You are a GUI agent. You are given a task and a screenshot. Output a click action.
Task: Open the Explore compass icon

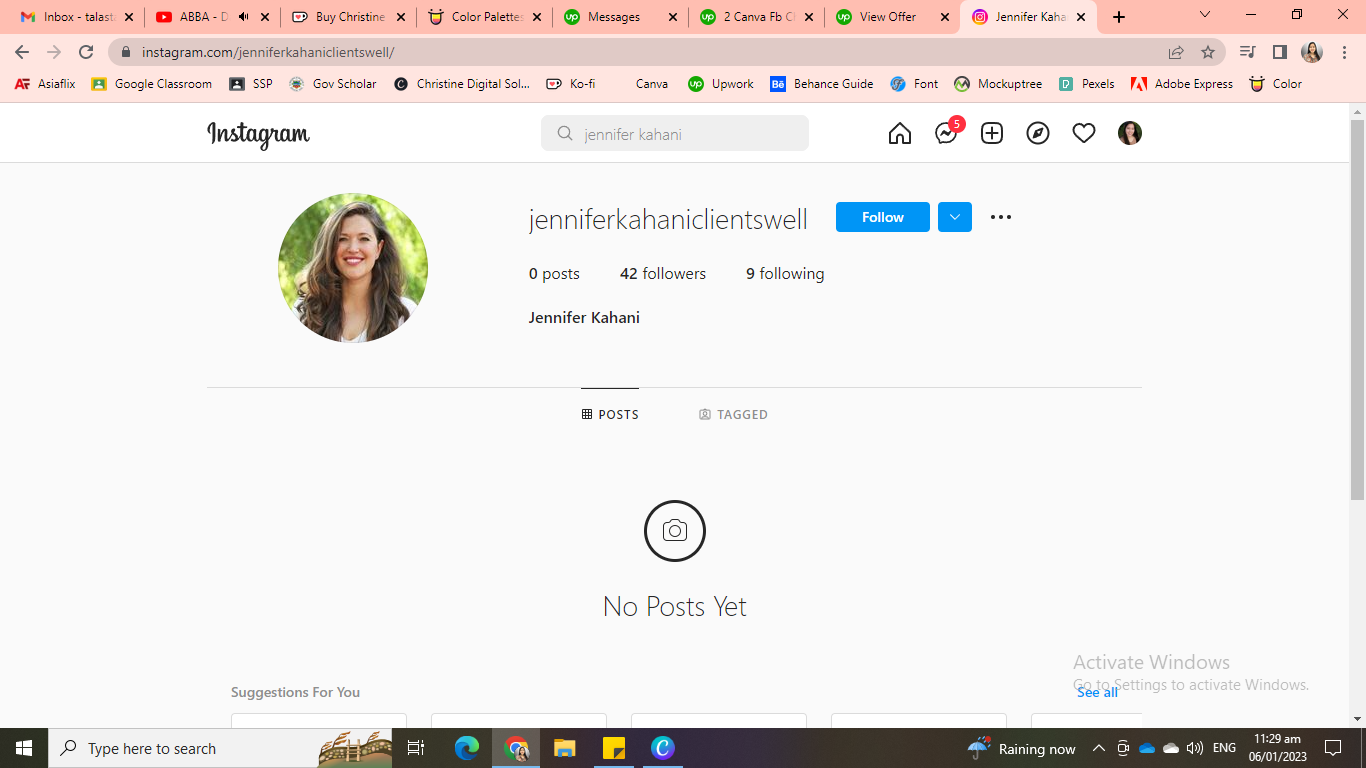click(x=1038, y=134)
